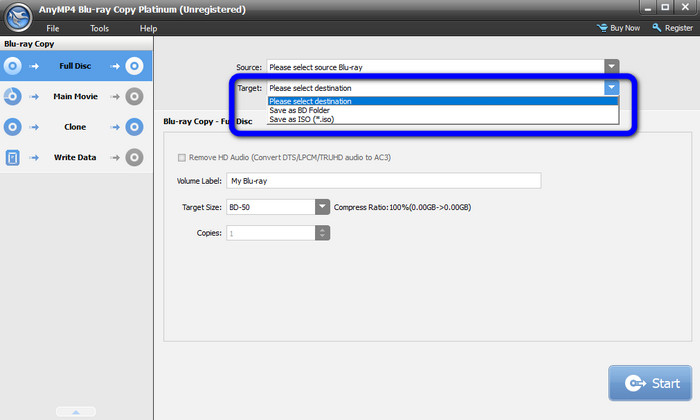700x420 pixels.
Task: Minimize the application window
Action: point(647,8)
